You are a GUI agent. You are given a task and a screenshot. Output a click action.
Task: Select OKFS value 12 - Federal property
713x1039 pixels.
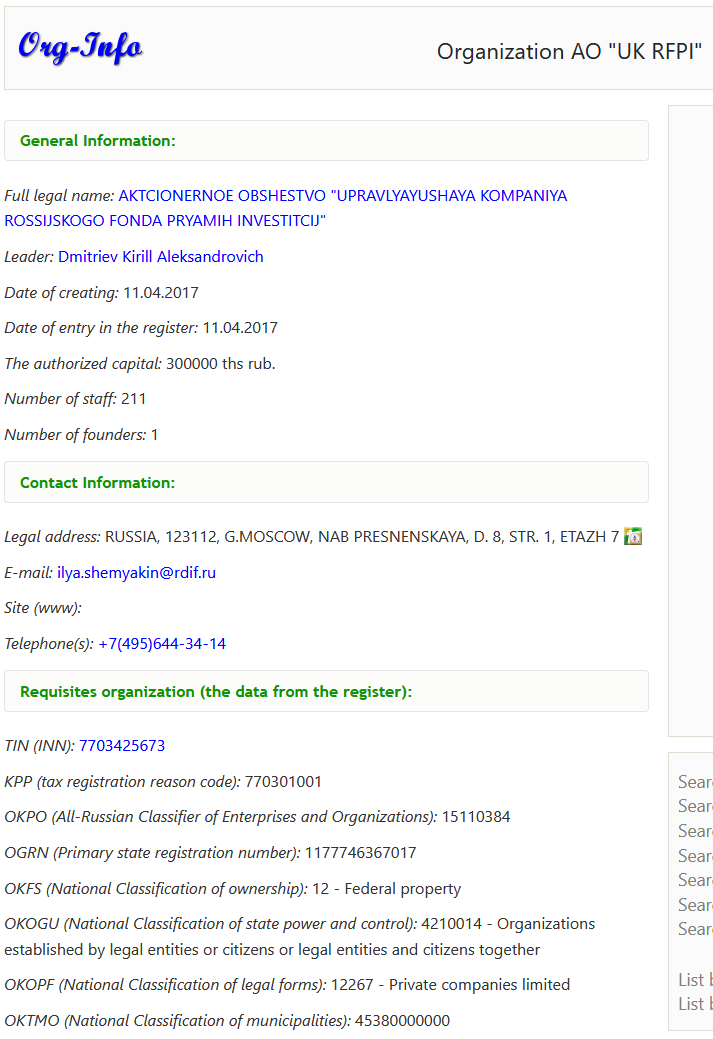(386, 889)
